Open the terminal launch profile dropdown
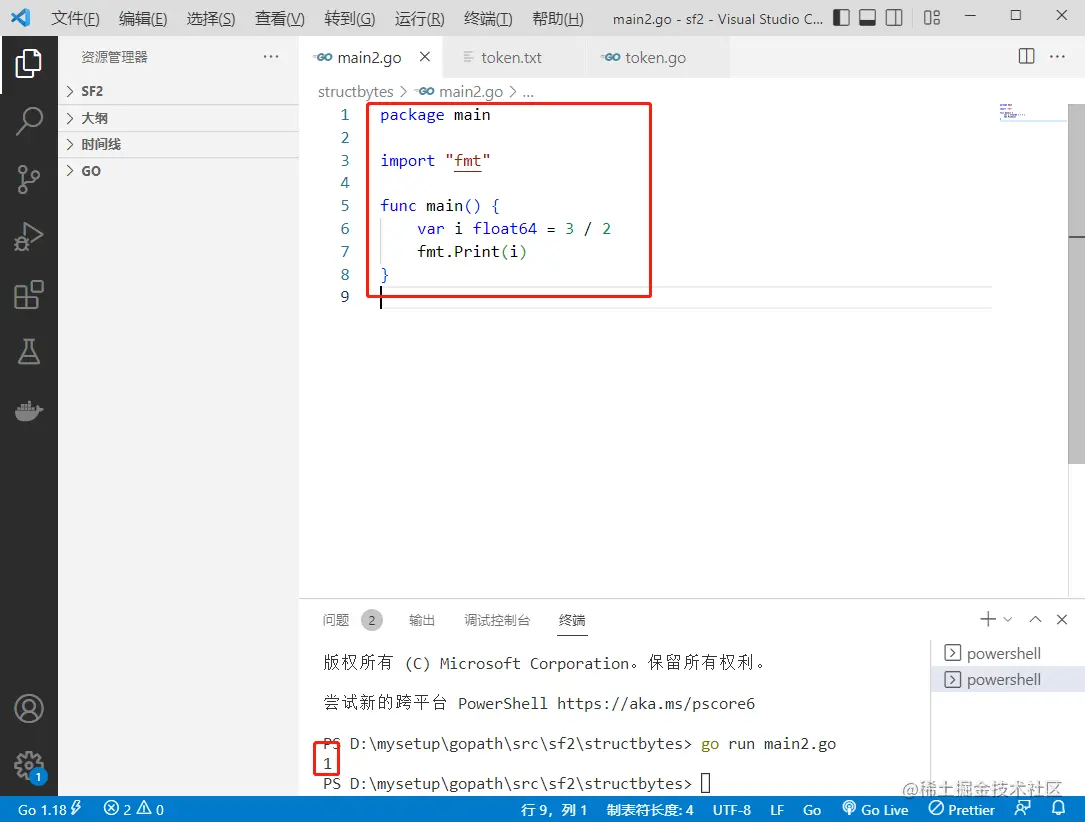 1008,619
